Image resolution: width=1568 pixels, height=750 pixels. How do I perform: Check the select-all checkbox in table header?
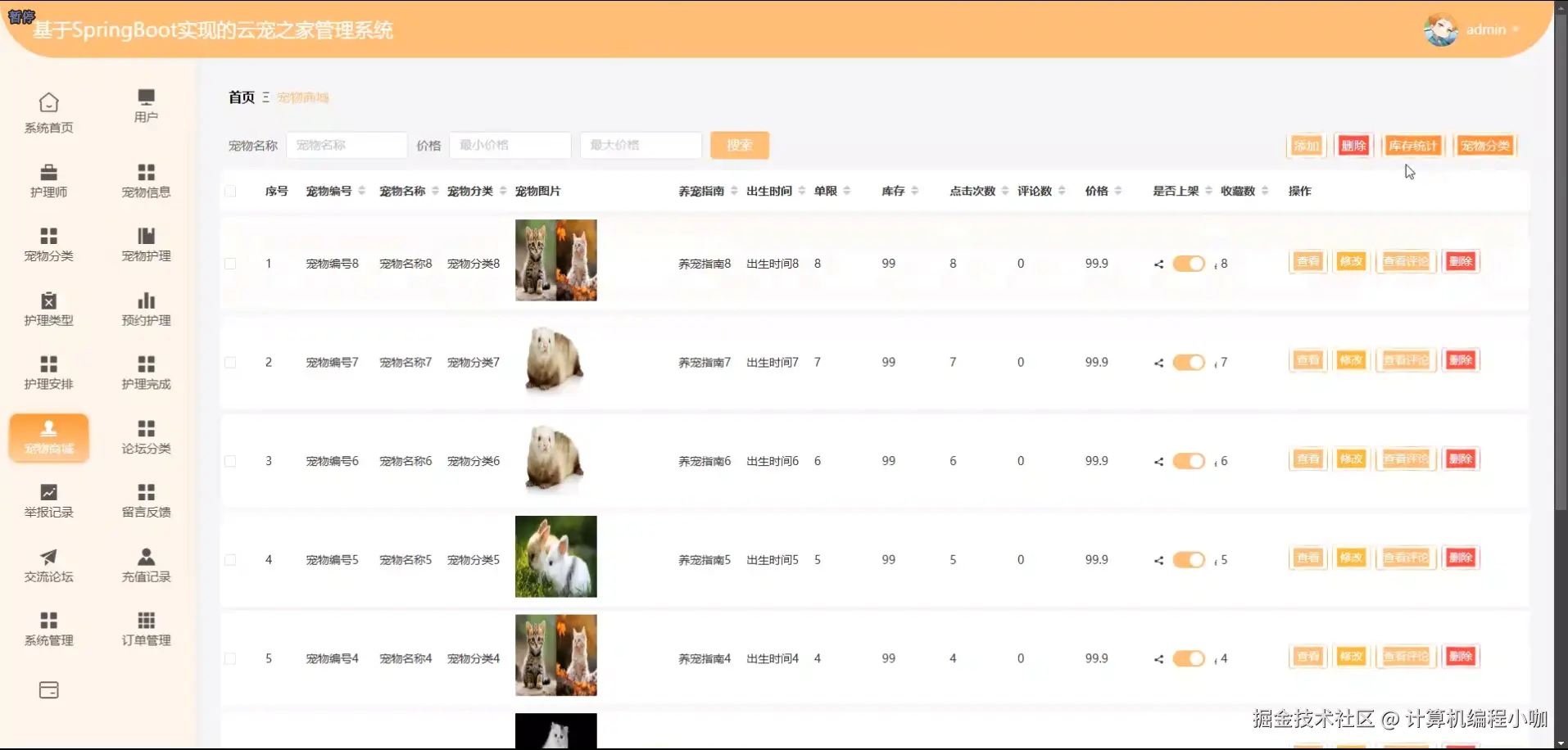point(230,191)
